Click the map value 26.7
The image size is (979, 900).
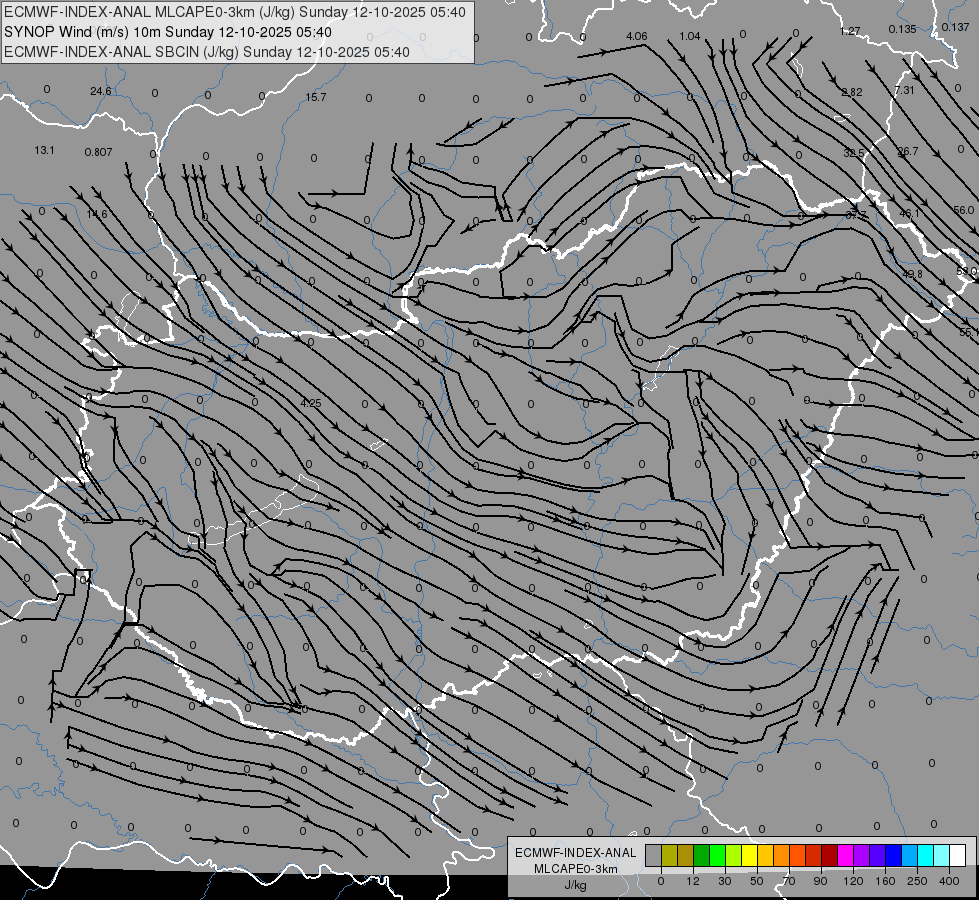[908, 152]
